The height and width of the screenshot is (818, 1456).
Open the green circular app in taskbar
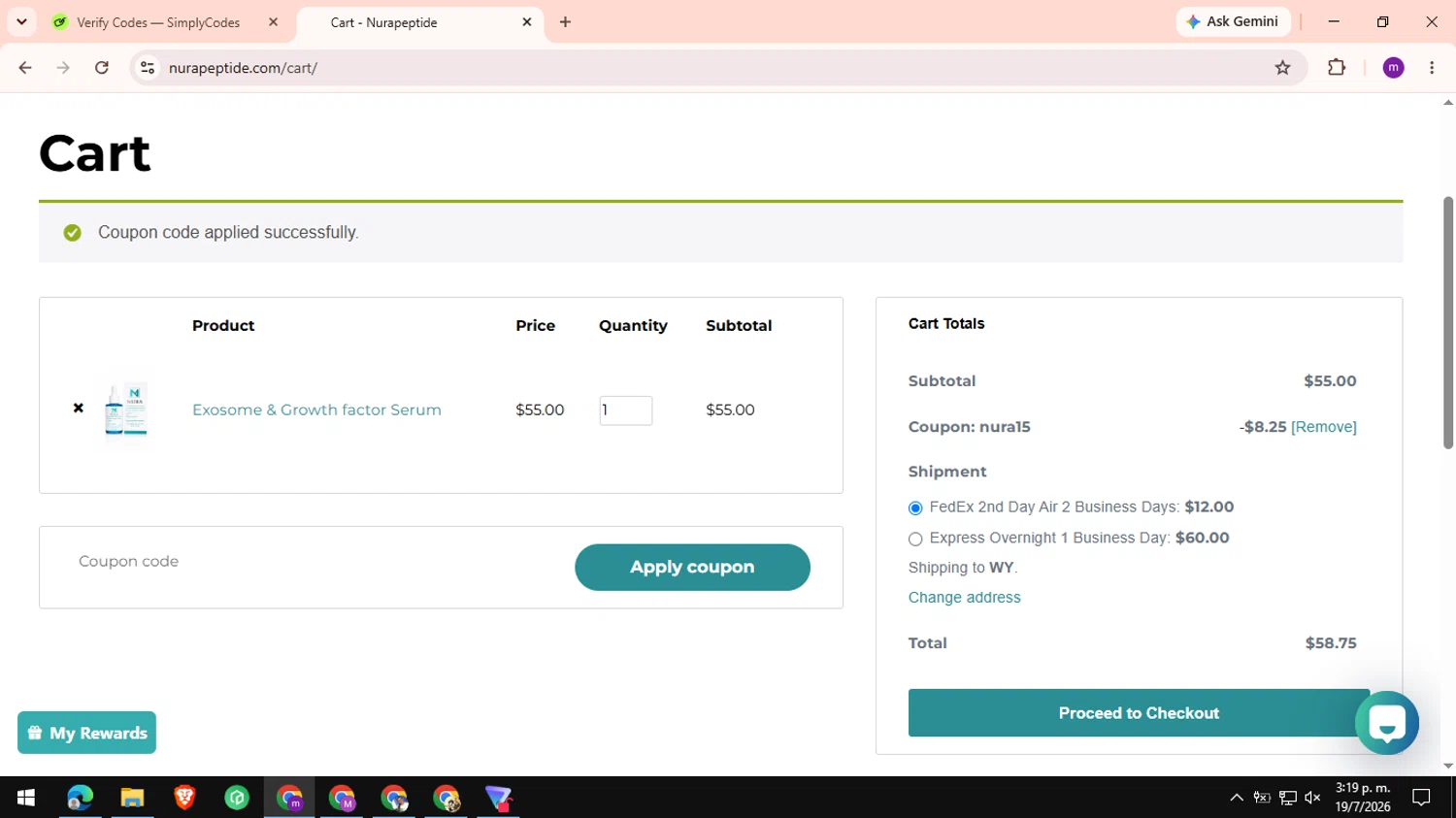coord(237,798)
